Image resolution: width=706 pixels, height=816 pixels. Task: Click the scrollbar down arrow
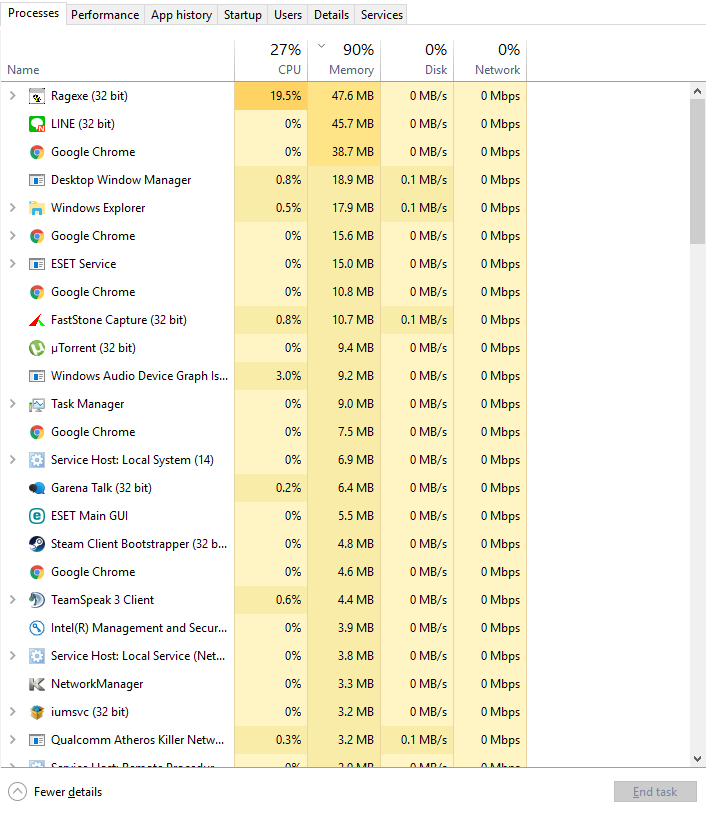click(x=697, y=759)
